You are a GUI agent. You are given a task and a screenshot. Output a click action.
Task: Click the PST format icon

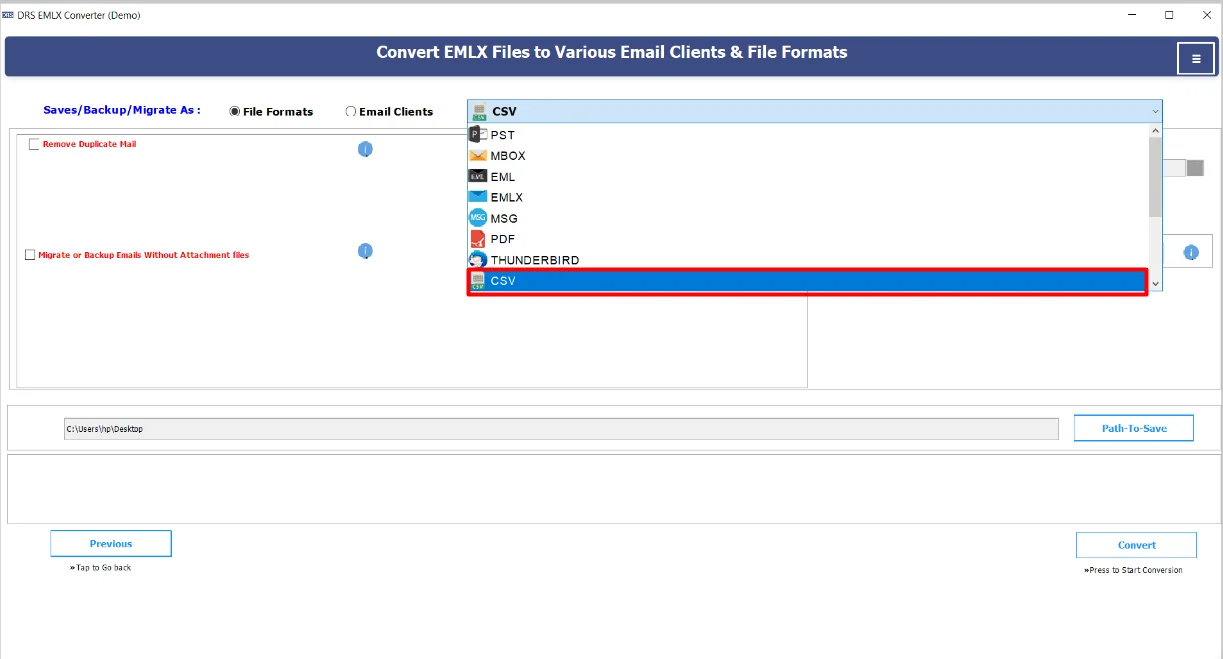476,134
